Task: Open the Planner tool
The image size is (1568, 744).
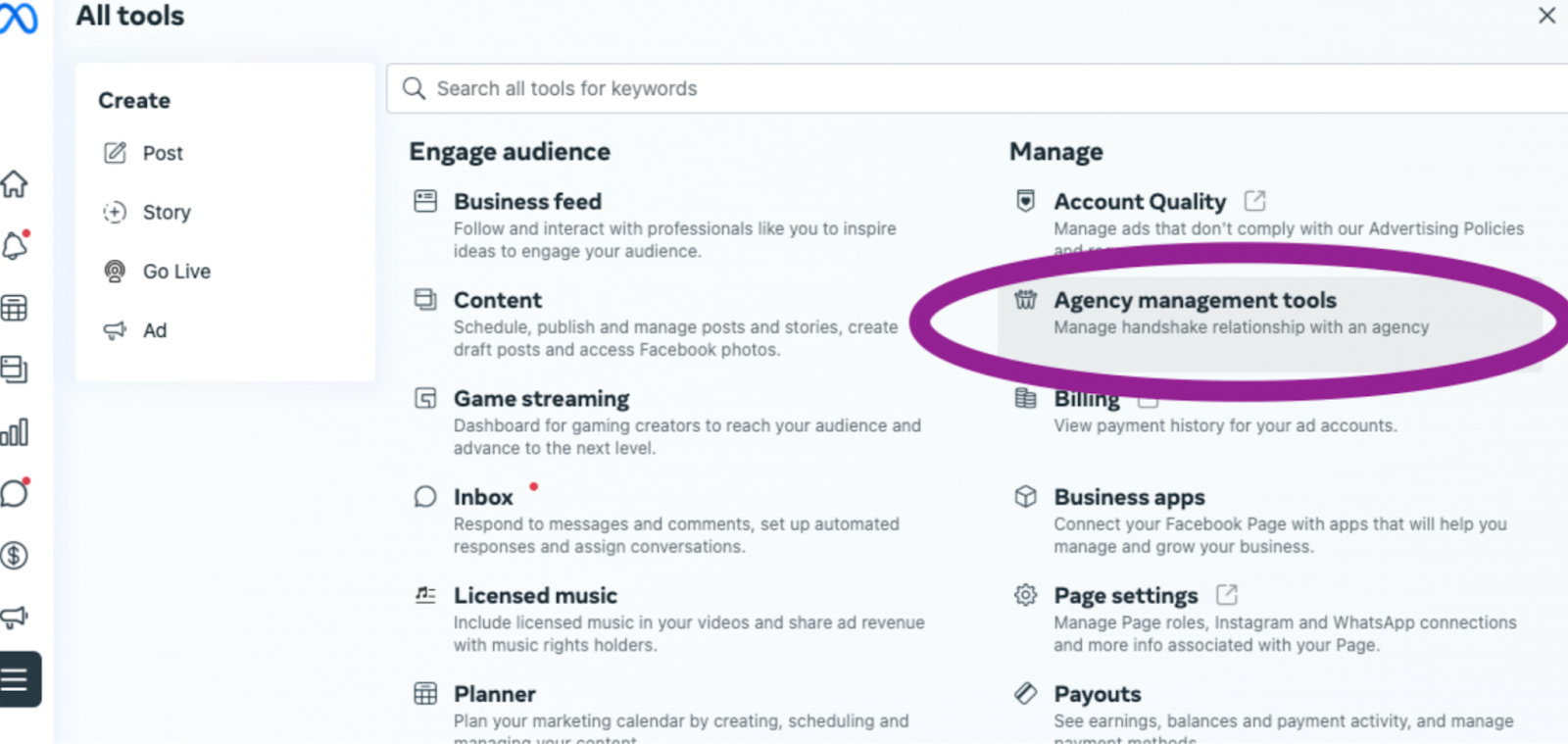Action: coord(495,694)
